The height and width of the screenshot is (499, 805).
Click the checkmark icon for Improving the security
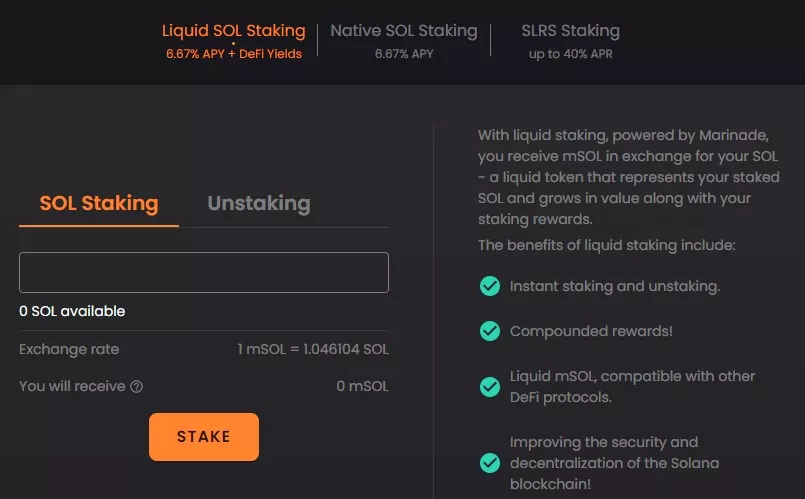click(490, 463)
